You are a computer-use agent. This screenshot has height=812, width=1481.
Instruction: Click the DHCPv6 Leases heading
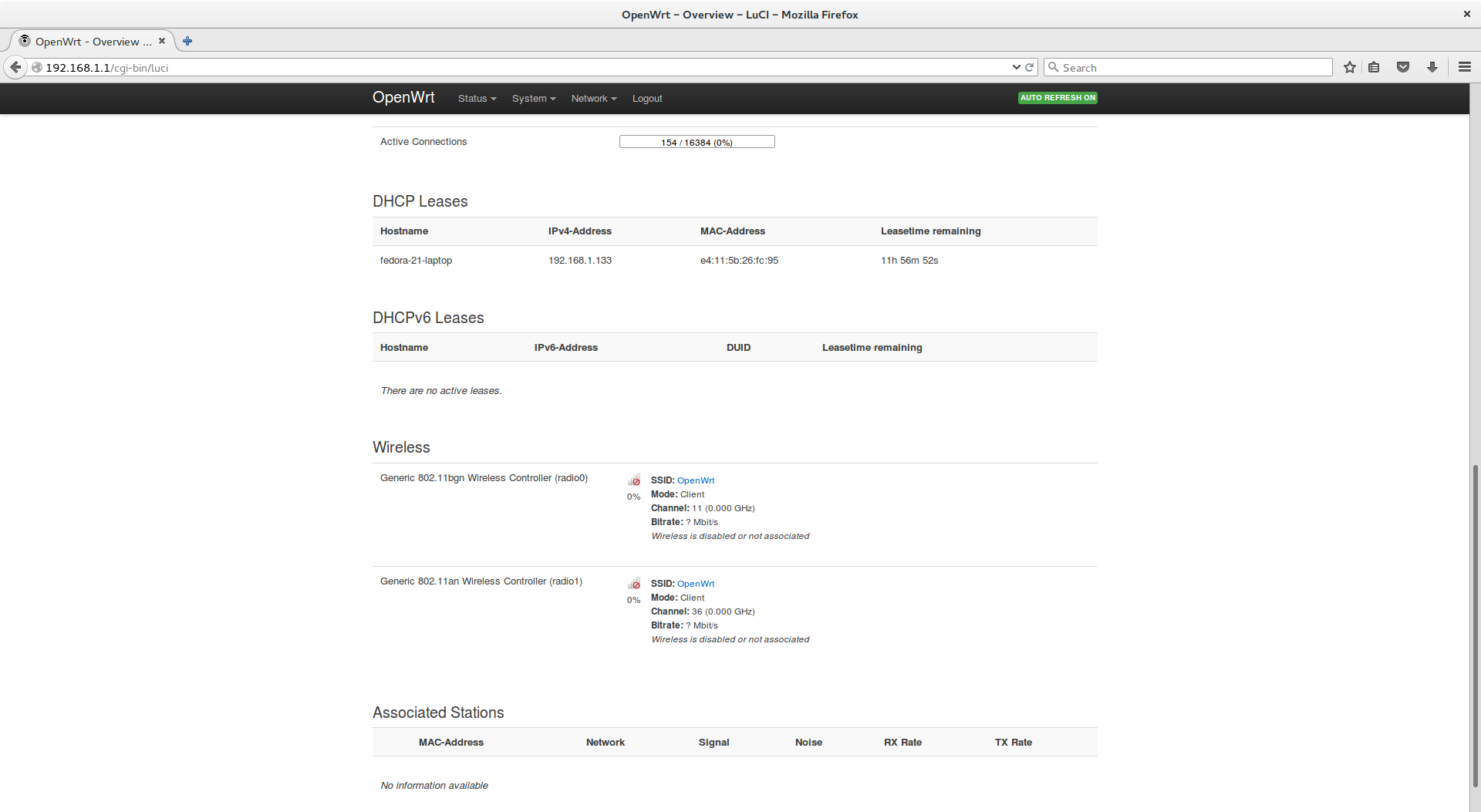tap(428, 318)
